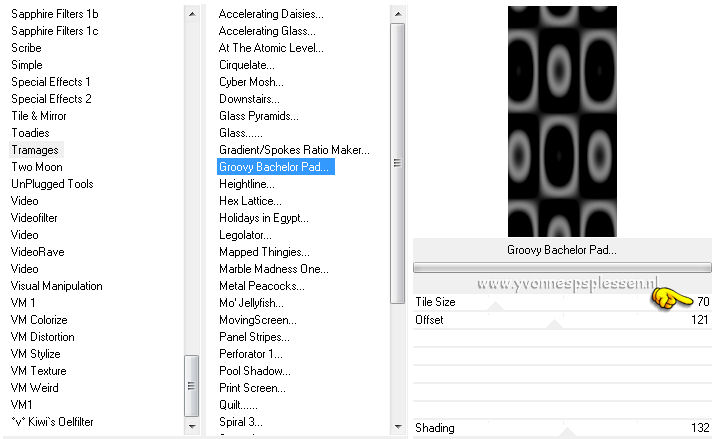714x439 pixels.
Task: Select the VideoRave category
Action: coord(37,252)
